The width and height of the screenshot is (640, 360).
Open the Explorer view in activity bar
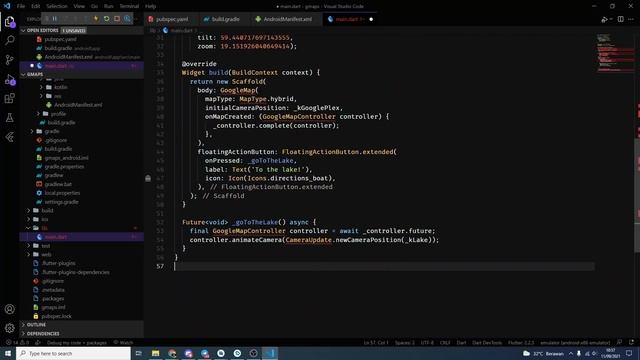[x=9, y=22]
